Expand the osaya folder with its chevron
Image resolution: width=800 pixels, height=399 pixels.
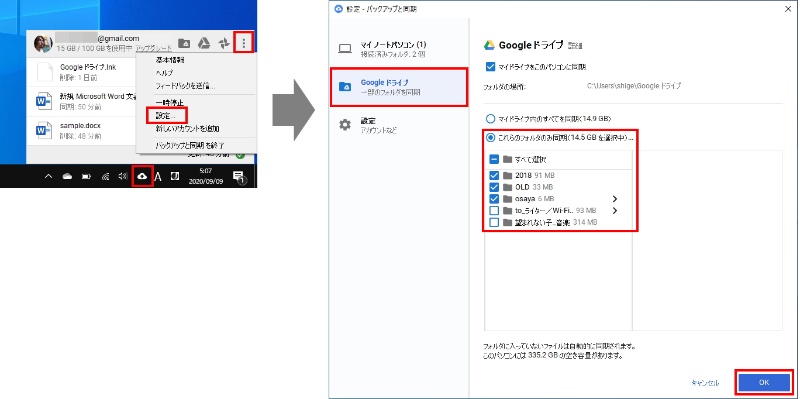tap(615, 198)
